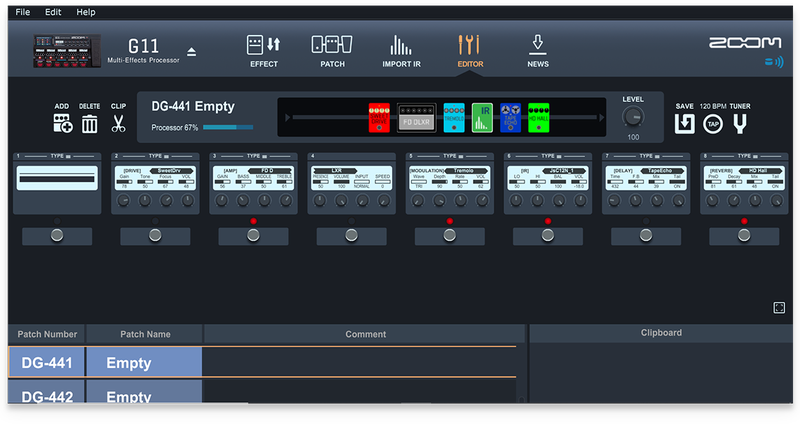Select the green HD Hall pedal in chain
The image size is (800, 437).
[539, 118]
